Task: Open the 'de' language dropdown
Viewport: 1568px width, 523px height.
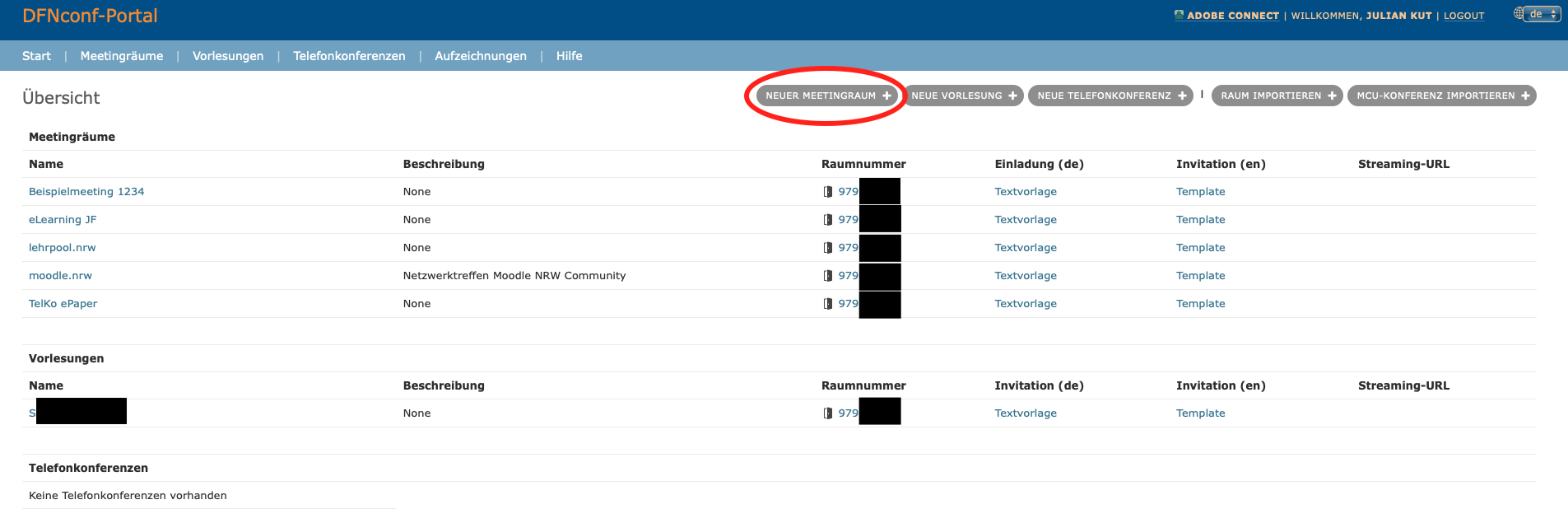Action: point(1542,14)
